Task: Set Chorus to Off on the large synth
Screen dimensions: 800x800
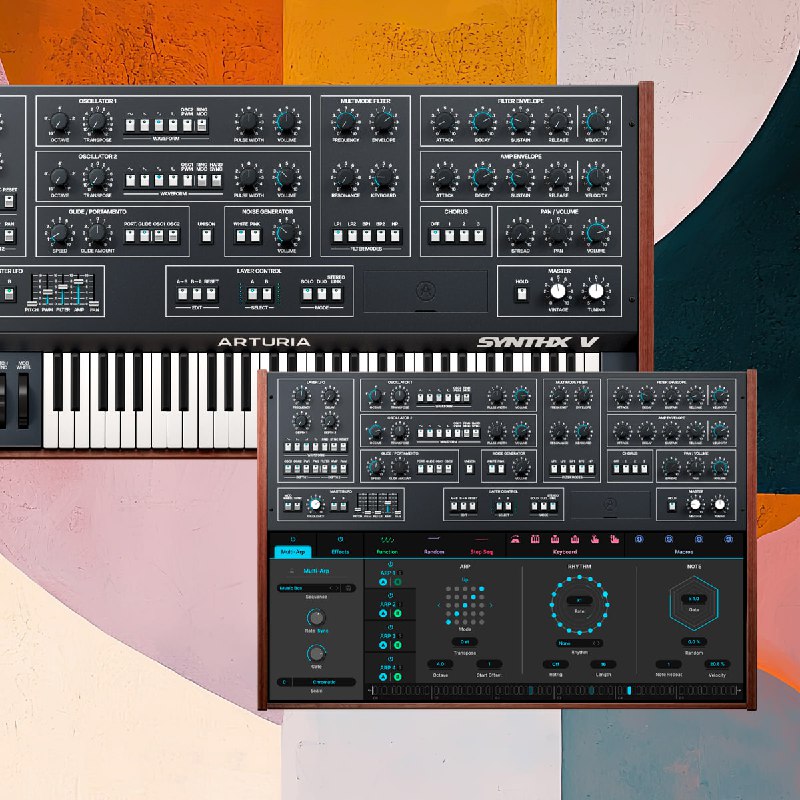Action: 435,236
